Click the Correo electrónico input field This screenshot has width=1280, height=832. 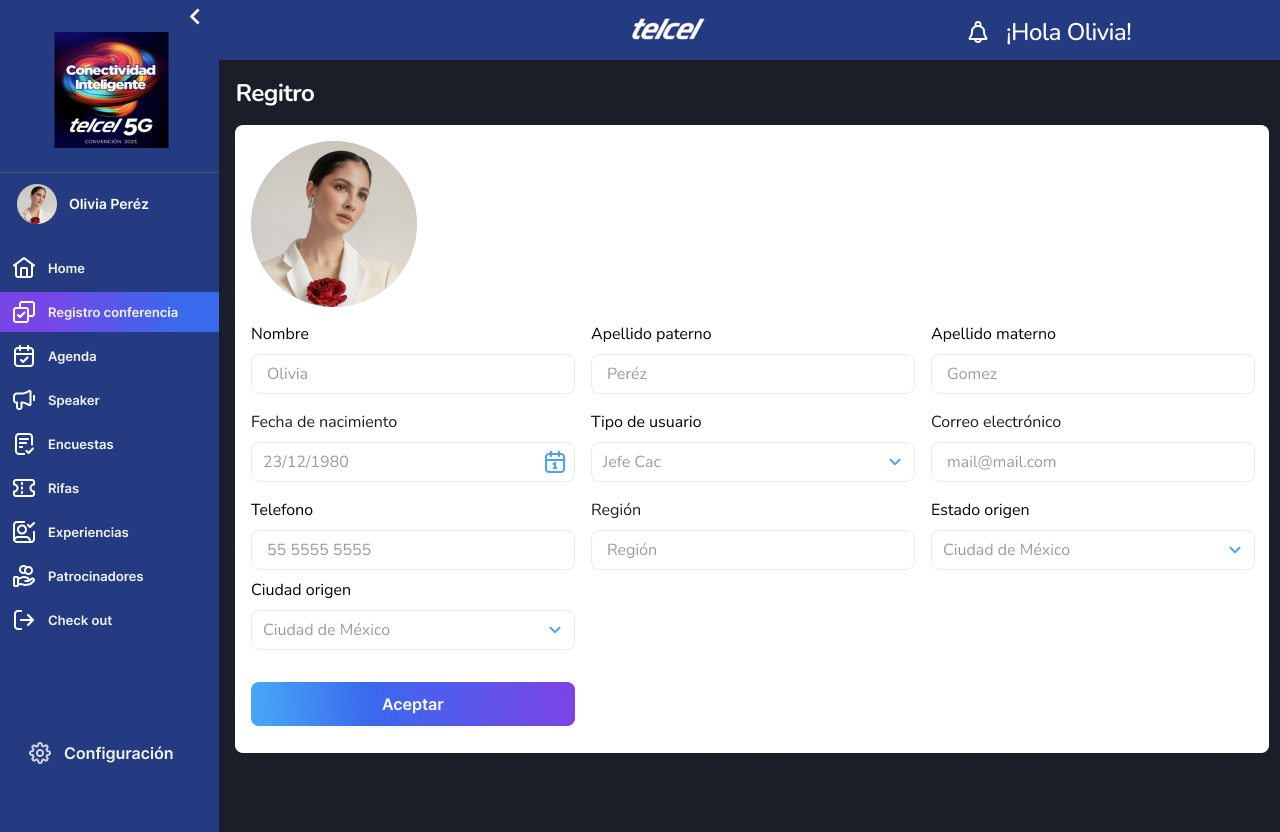(x=1092, y=462)
